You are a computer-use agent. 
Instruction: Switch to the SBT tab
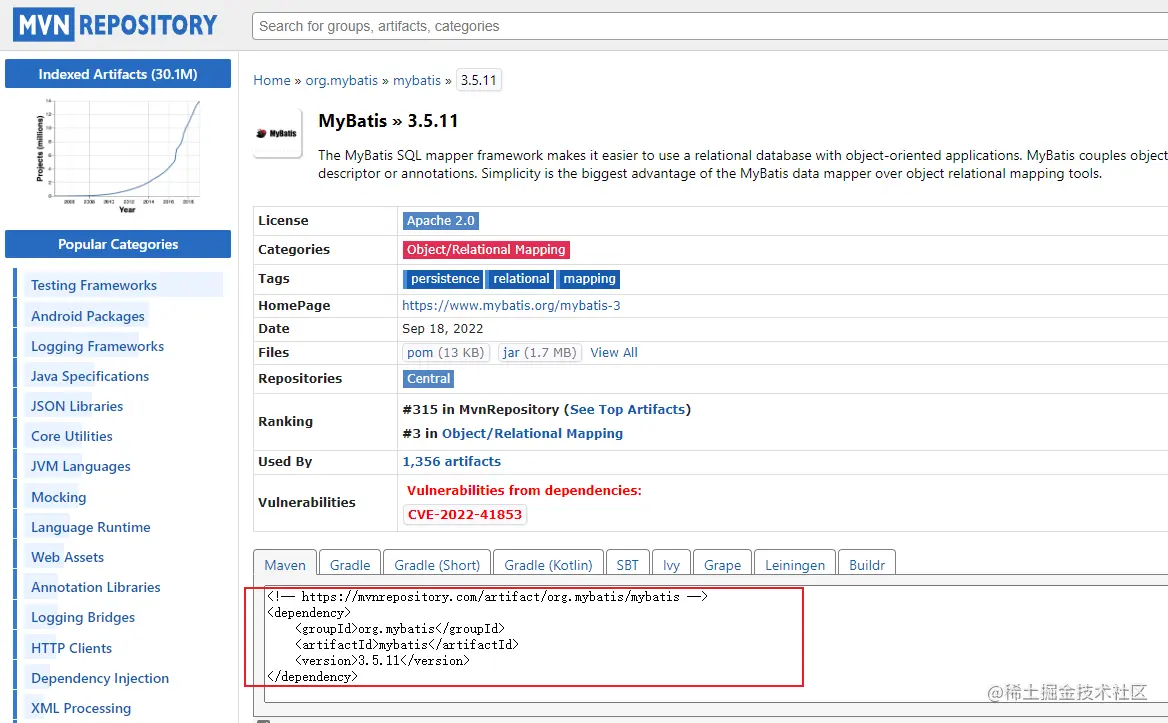pyautogui.click(x=627, y=564)
